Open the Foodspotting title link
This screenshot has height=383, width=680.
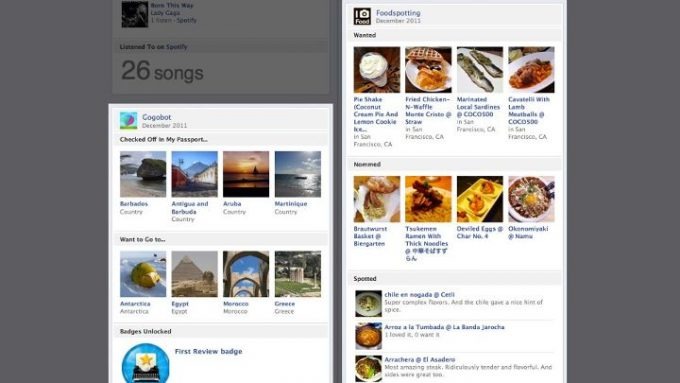[x=398, y=13]
